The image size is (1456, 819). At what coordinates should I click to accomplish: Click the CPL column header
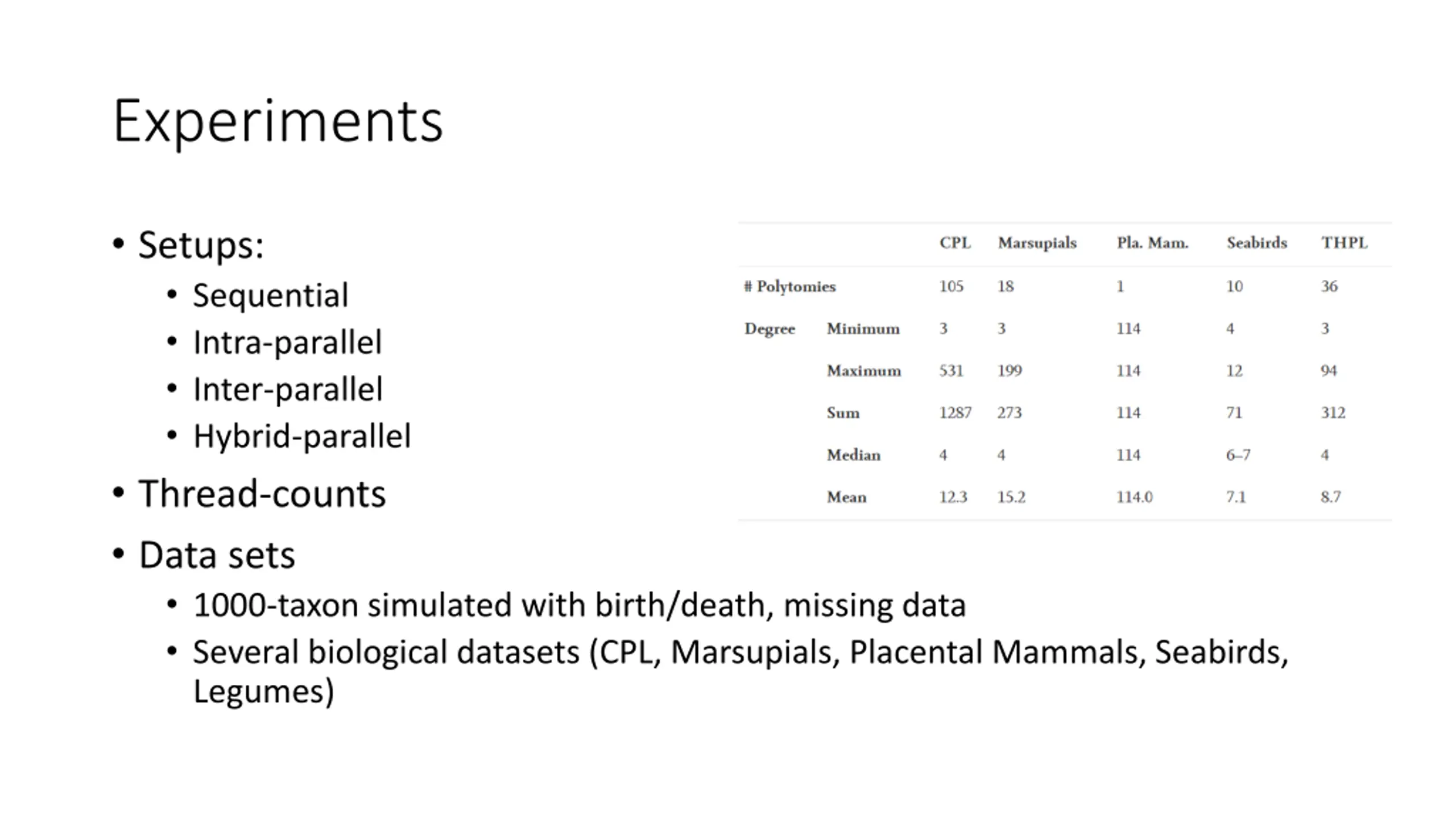(955, 243)
